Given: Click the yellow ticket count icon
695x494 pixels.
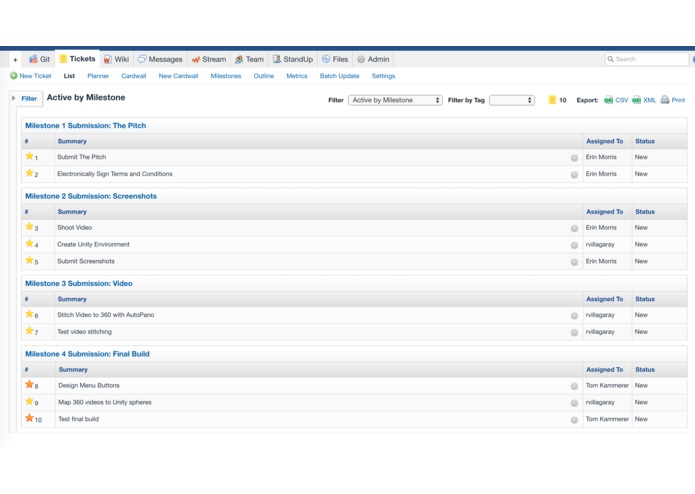Looking at the screenshot, I should point(552,100).
